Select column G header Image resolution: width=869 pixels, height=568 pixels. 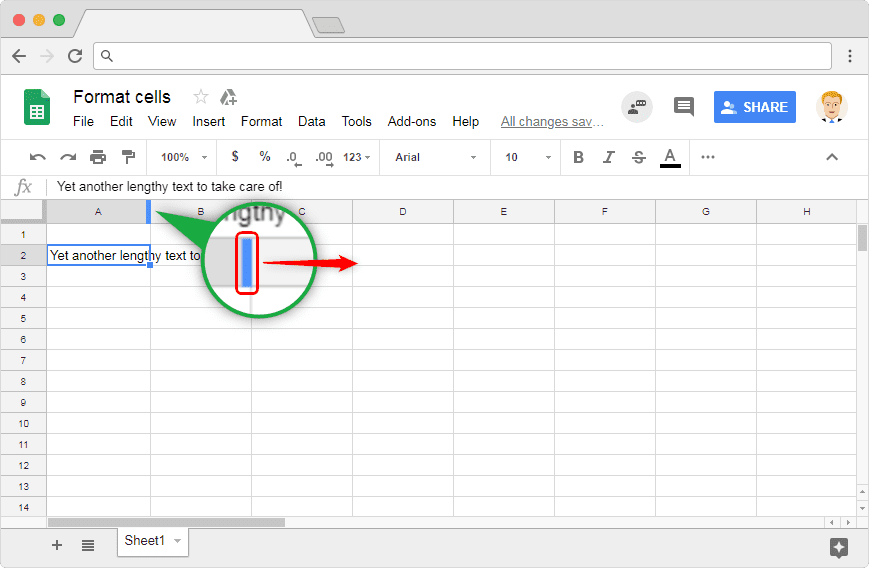pyautogui.click(x=706, y=212)
